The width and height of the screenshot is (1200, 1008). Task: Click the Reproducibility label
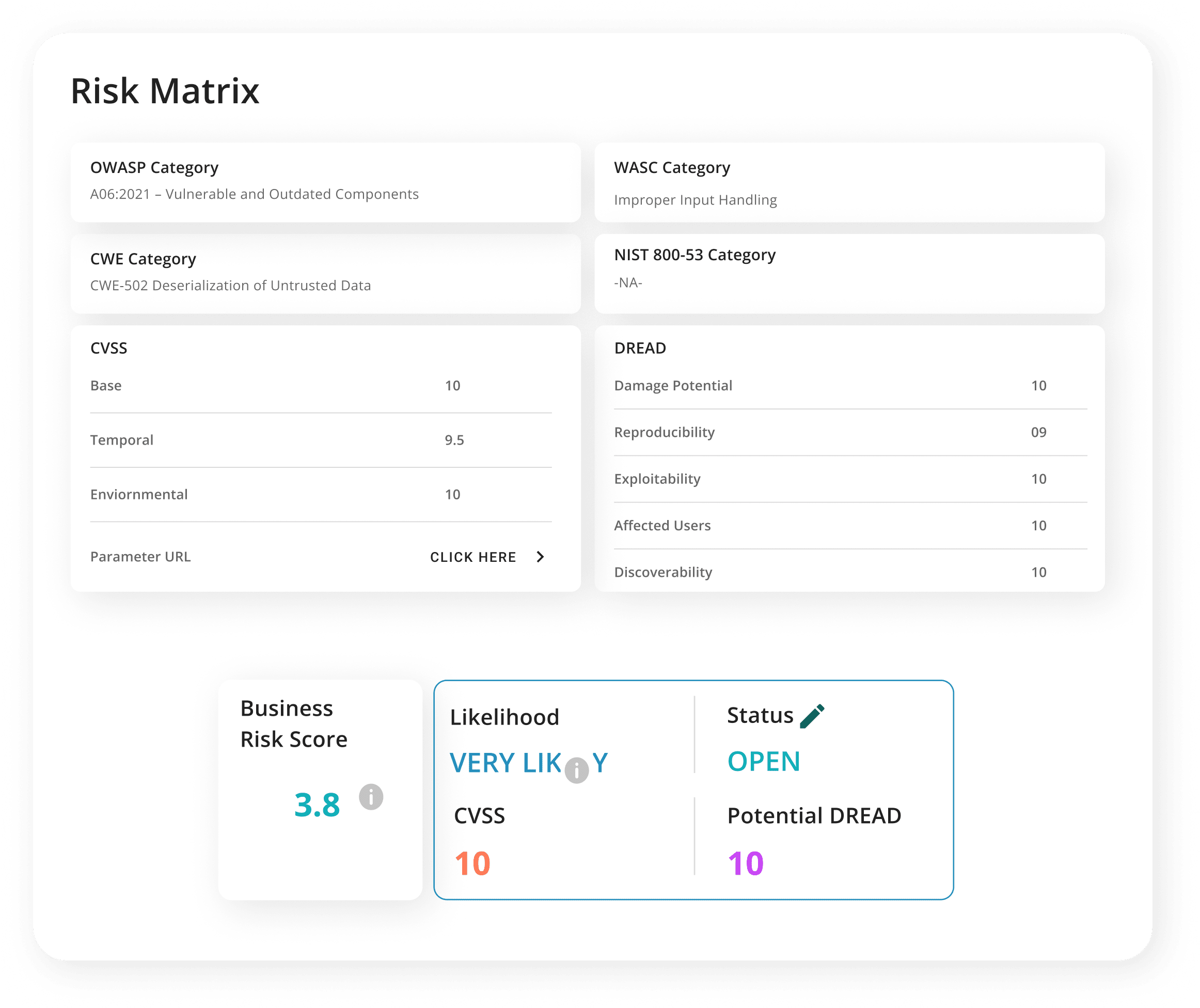(665, 433)
